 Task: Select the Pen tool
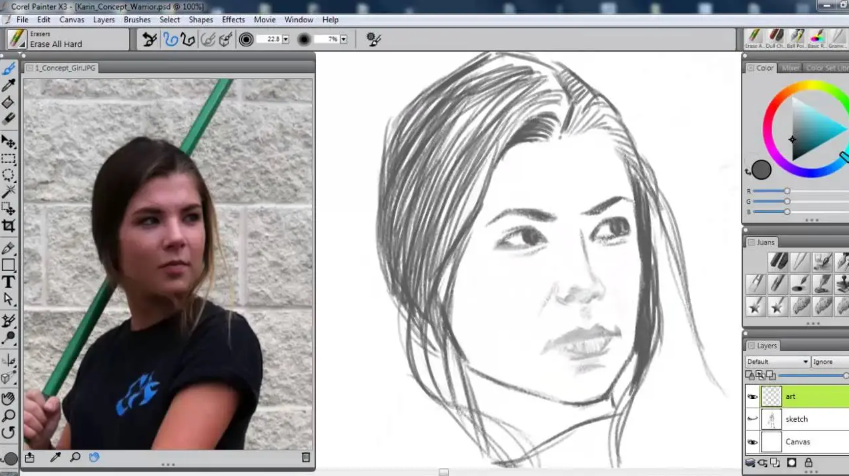point(8,249)
